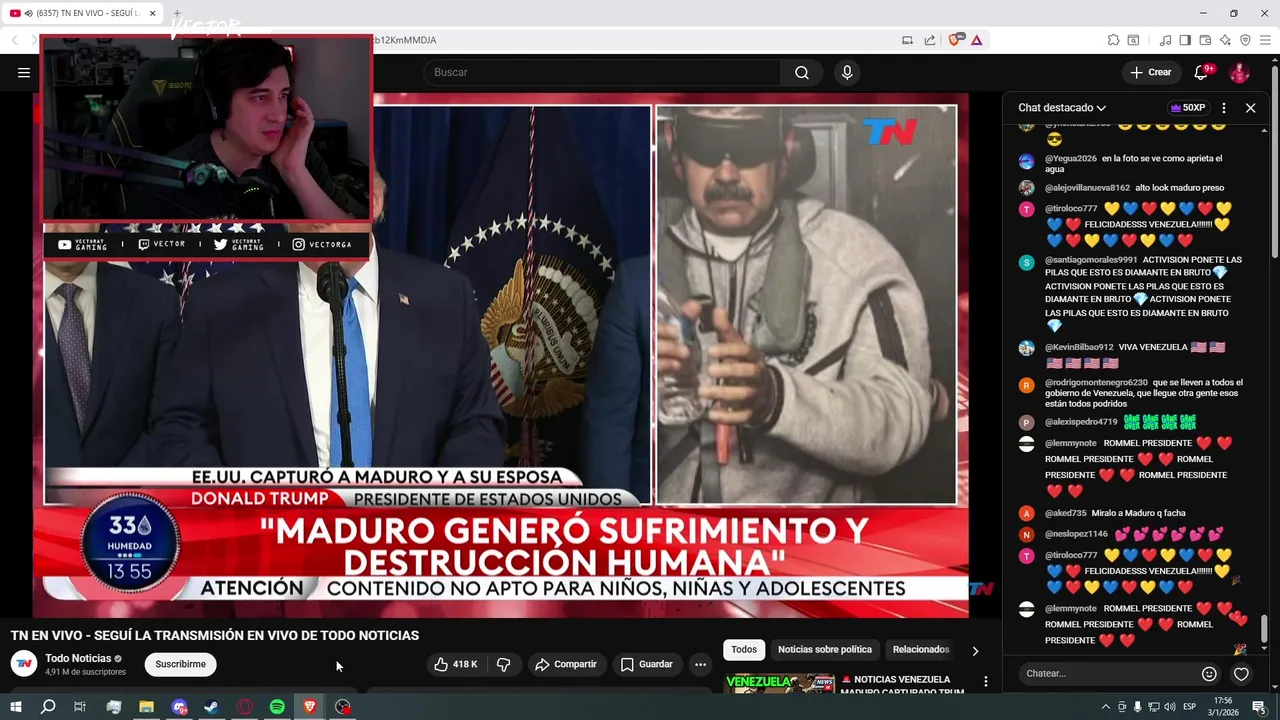Viewport: 1280px width, 720px height.
Task: Save video with the Guardar button
Action: pyautogui.click(x=646, y=664)
